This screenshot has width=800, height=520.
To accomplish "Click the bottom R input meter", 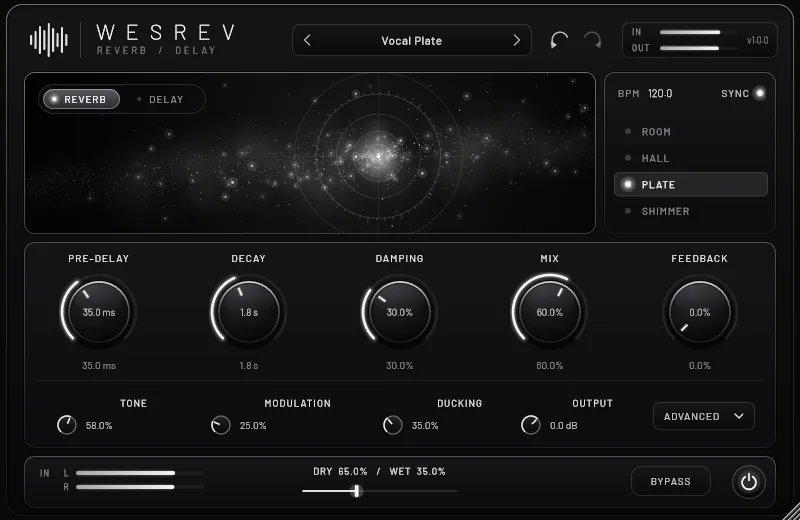I will click(139, 487).
